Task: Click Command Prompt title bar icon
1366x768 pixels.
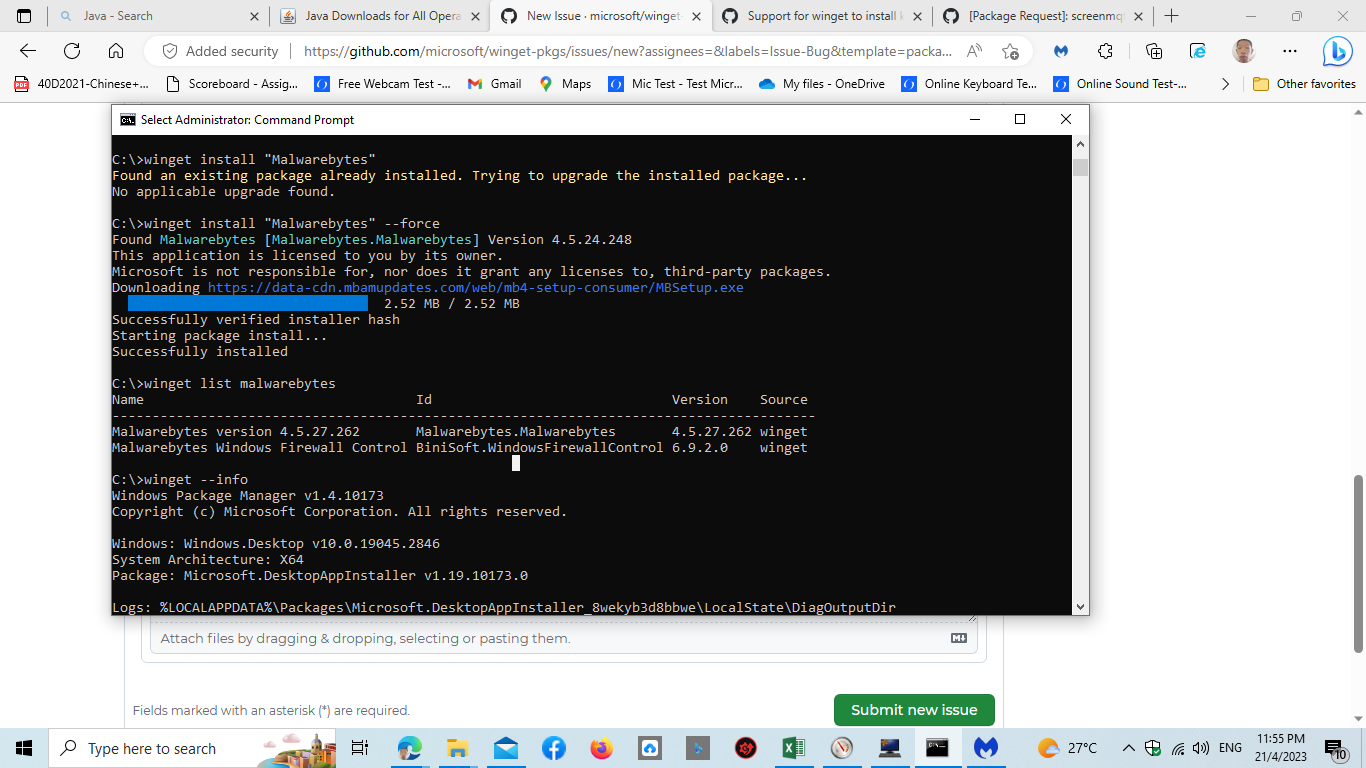Action: tap(128, 120)
